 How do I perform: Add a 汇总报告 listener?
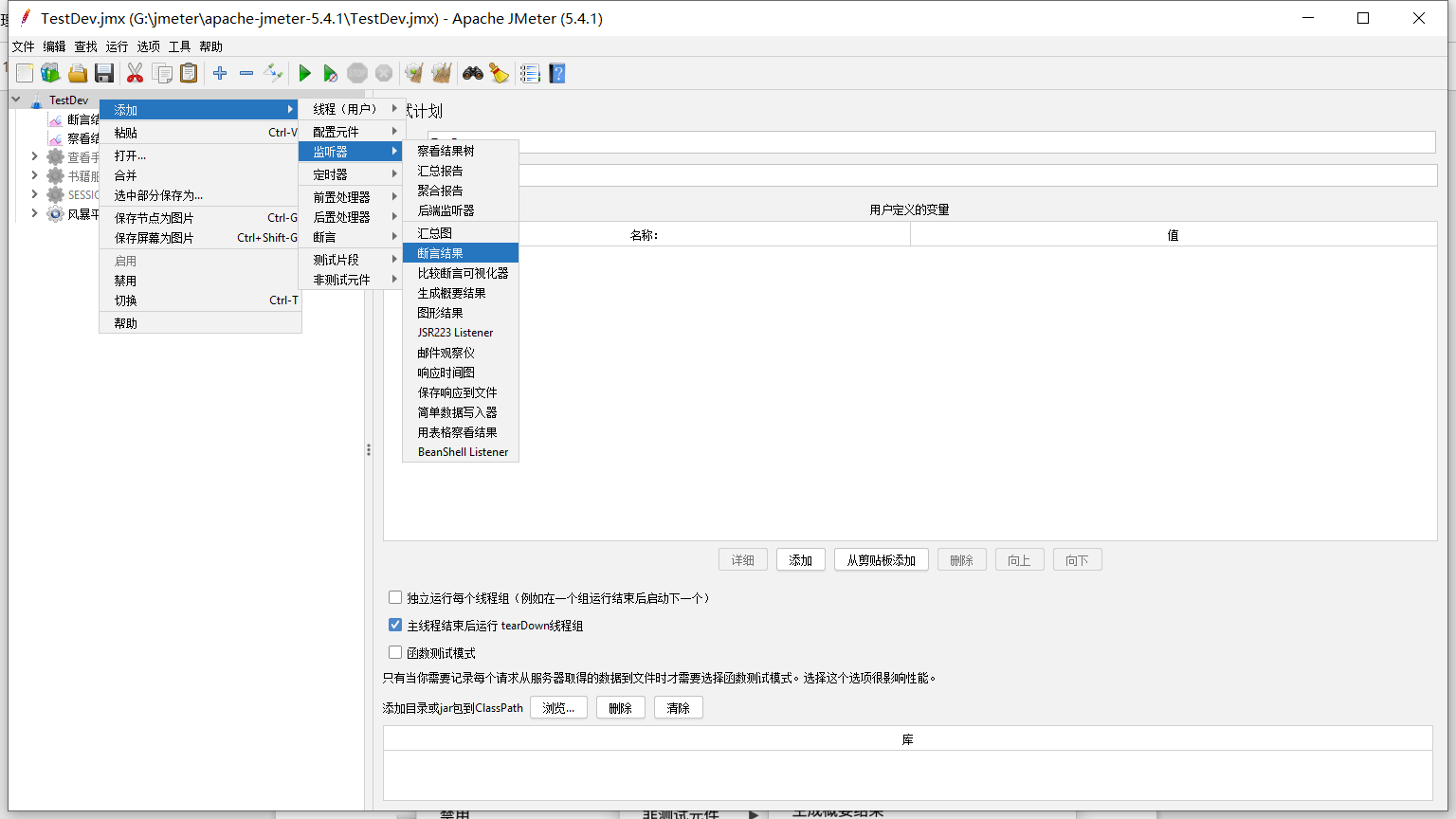461,171
